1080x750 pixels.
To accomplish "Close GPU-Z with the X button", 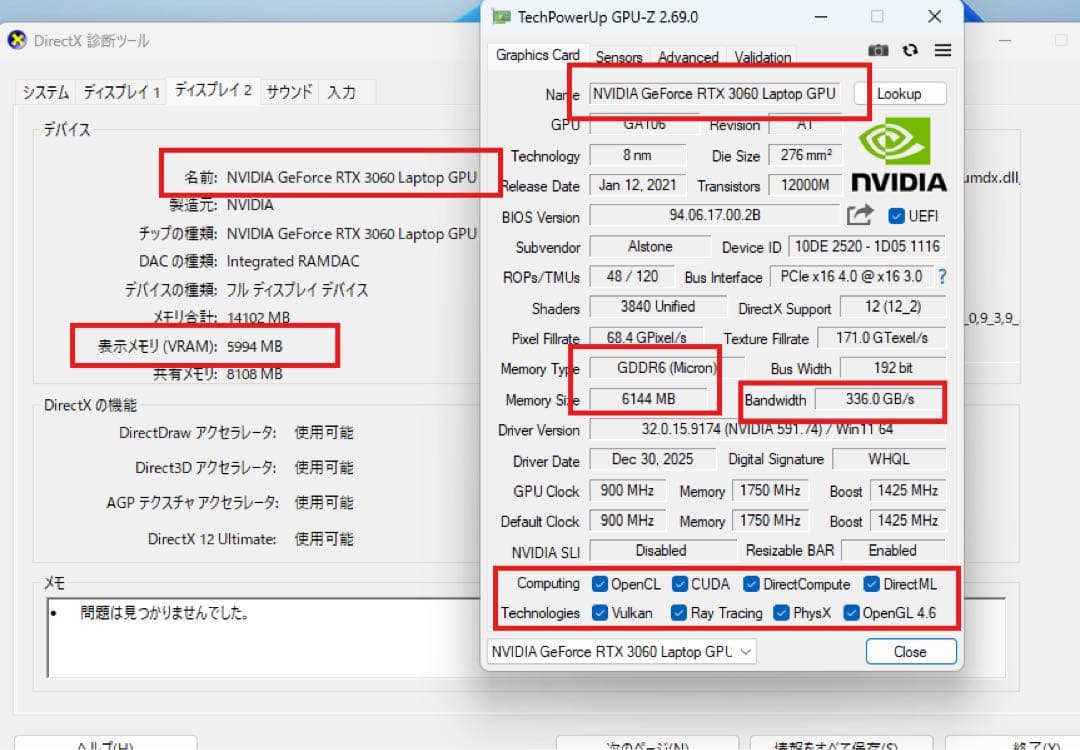I will 934,17.
